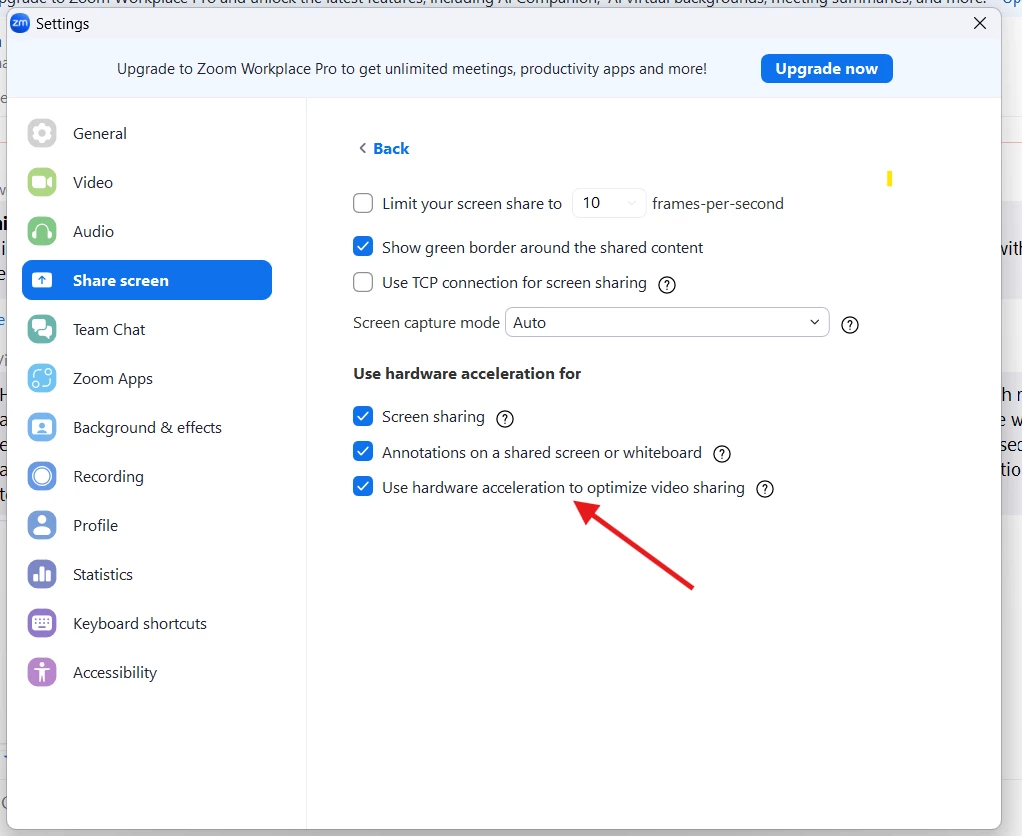
Task: Open the frames-per-second value dropdown
Action: point(609,203)
